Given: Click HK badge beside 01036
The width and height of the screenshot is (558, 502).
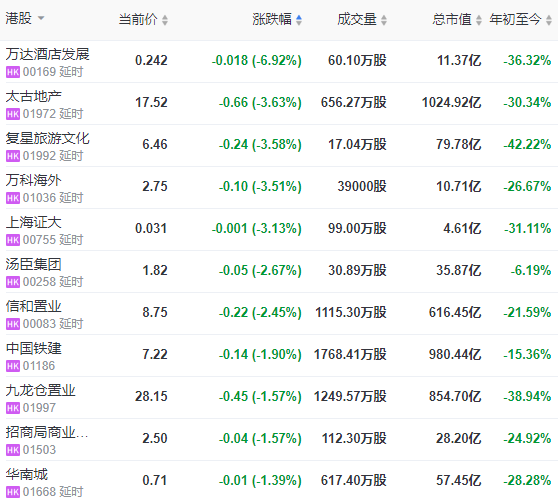Looking at the screenshot, I should tap(13, 198).
